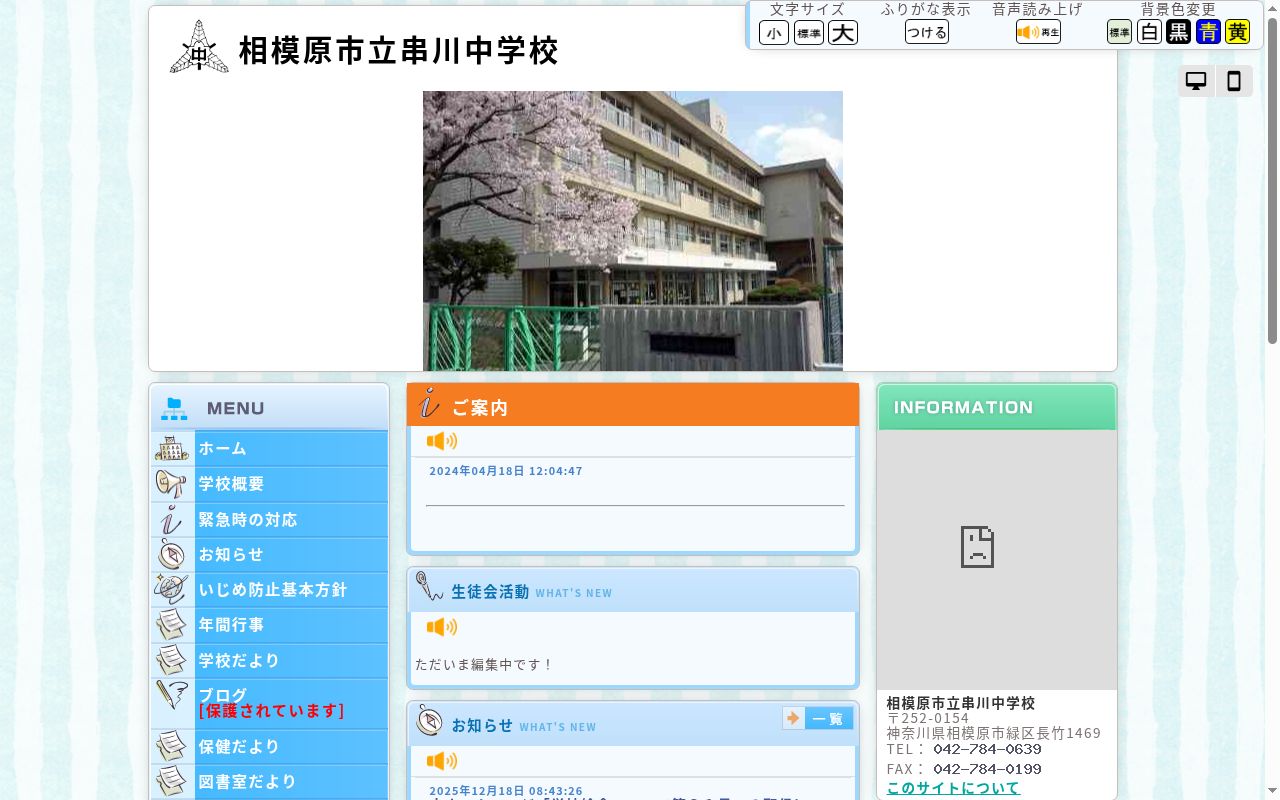Image resolution: width=1280 pixels, height=800 pixels.
Task: Click the ただいま編集中です！ text
Action: click(484, 664)
